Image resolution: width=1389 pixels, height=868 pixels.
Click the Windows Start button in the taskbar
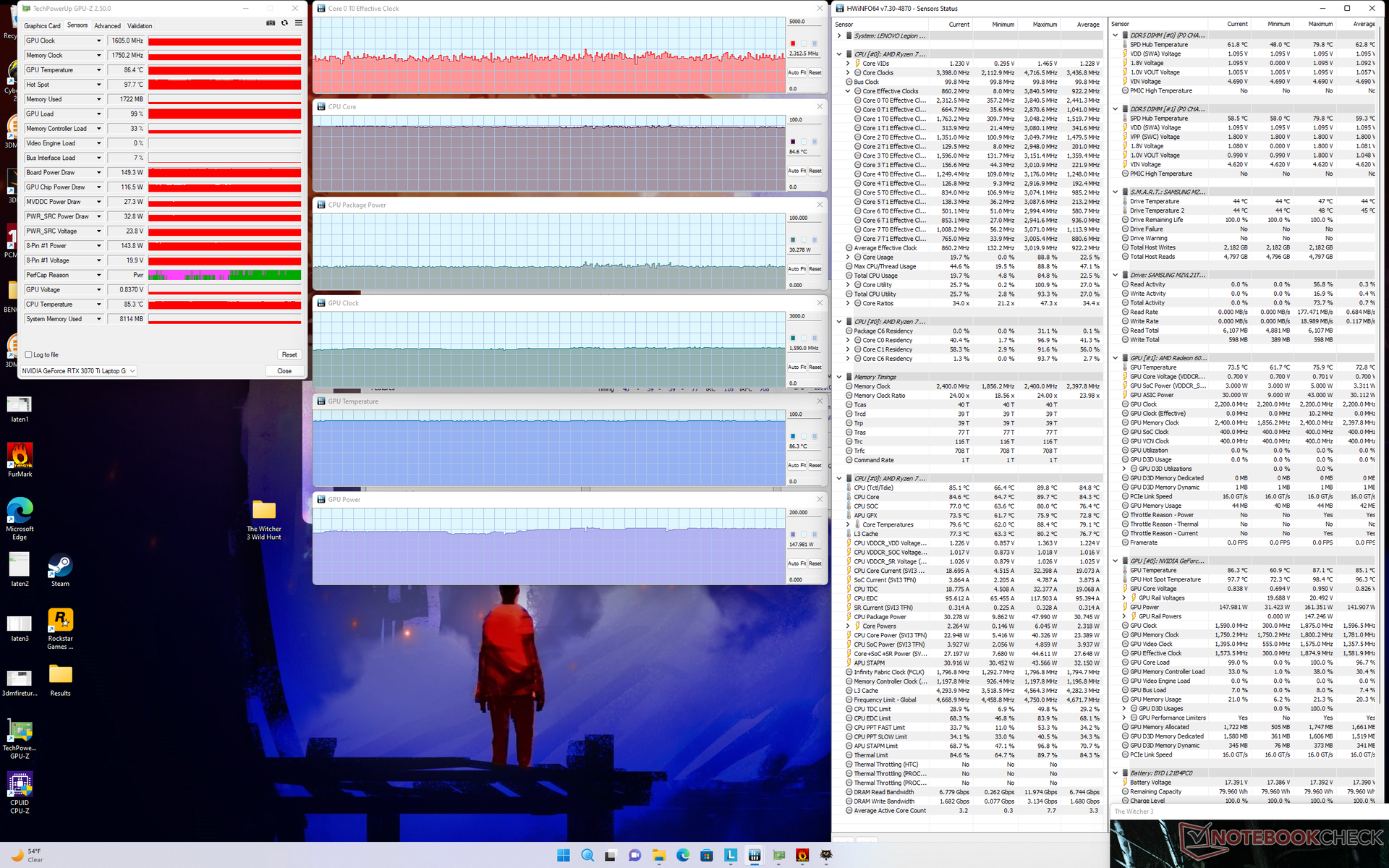click(564, 856)
